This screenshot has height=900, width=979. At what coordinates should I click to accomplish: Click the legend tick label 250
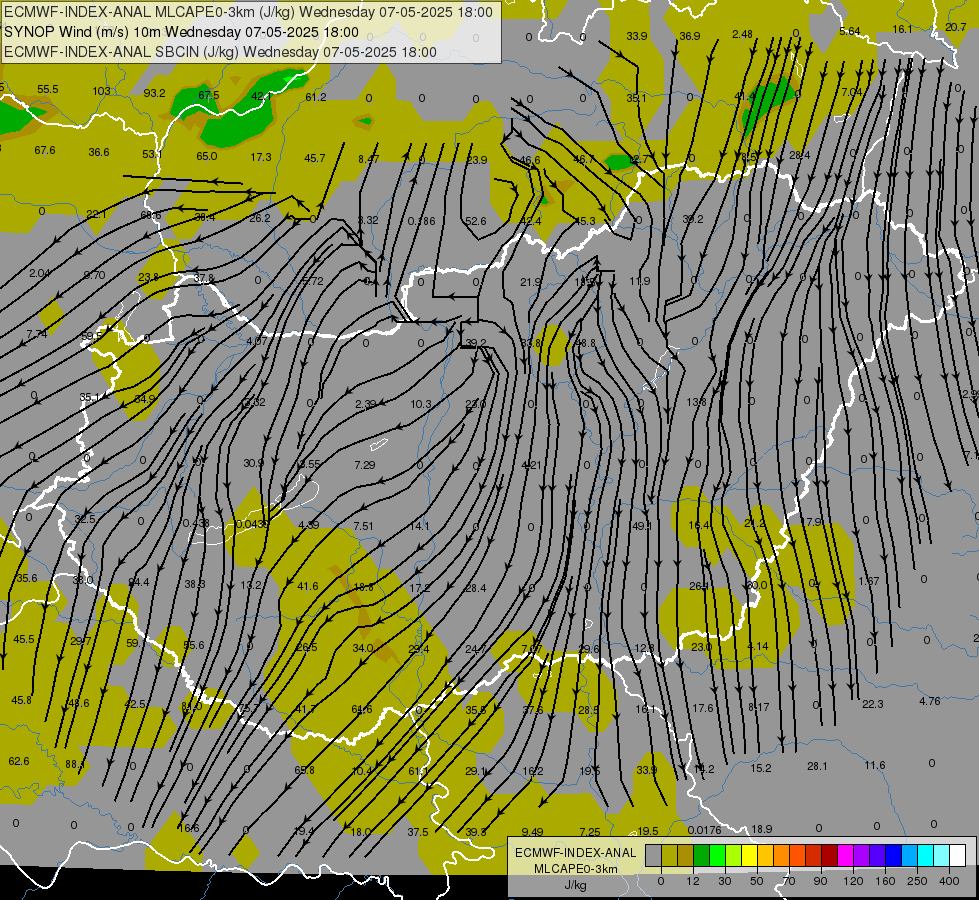click(917, 881)
